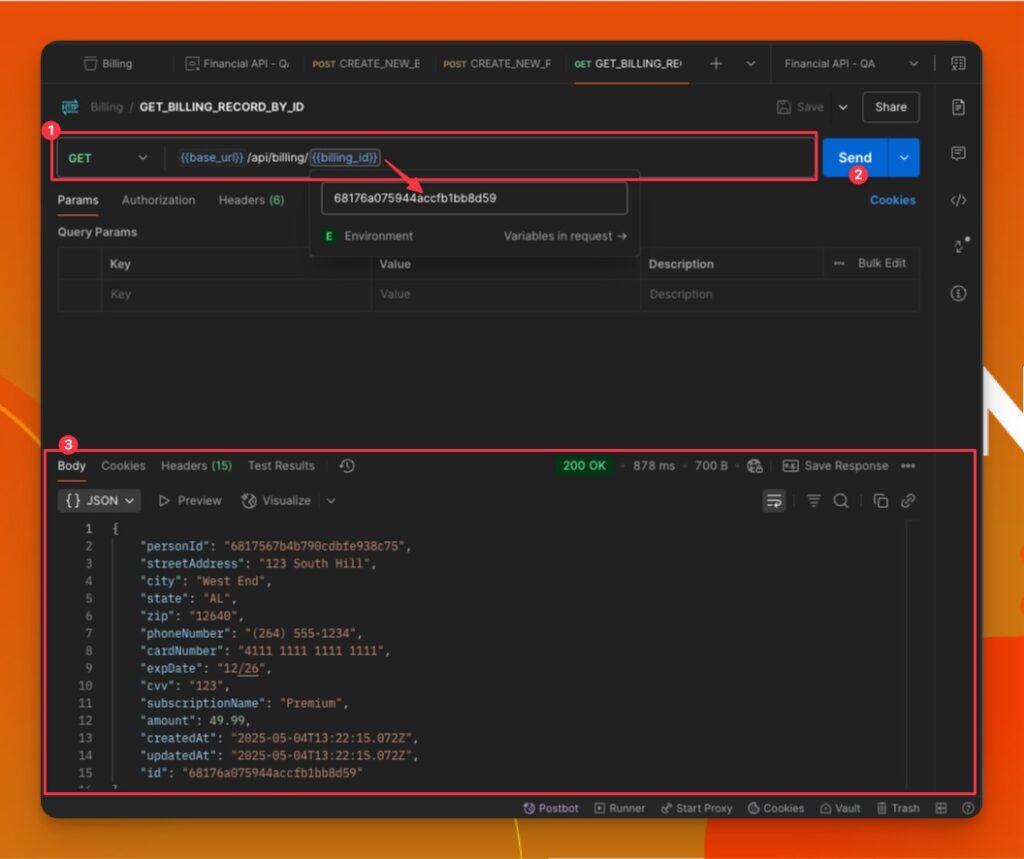The width and height of the screenshot is (1024, 859).
Task: Expand Save options chevron
Action: tap(843, 107)
